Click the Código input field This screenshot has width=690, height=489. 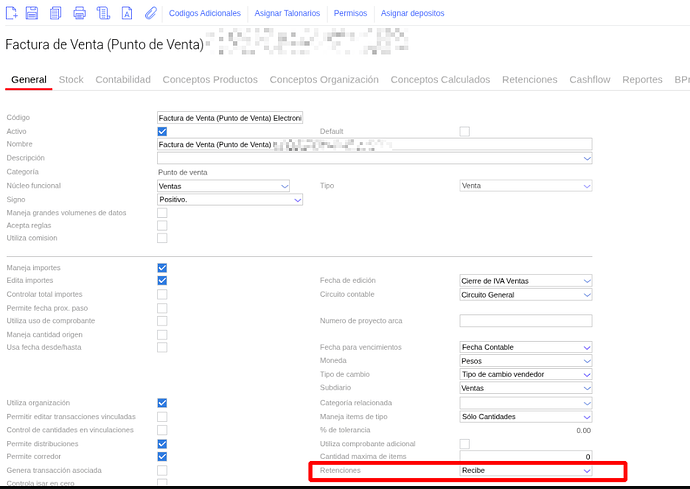[x=230, y=118]
